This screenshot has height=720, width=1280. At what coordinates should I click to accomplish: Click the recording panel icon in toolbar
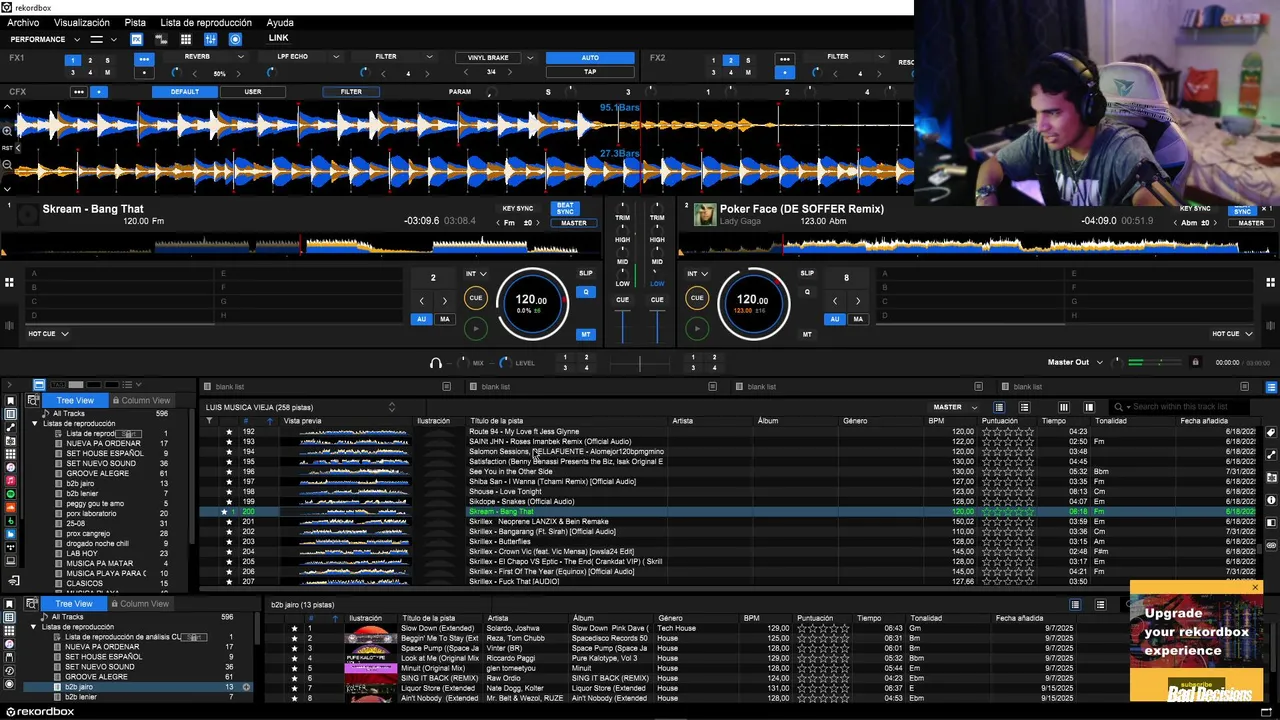click(235, 39)
